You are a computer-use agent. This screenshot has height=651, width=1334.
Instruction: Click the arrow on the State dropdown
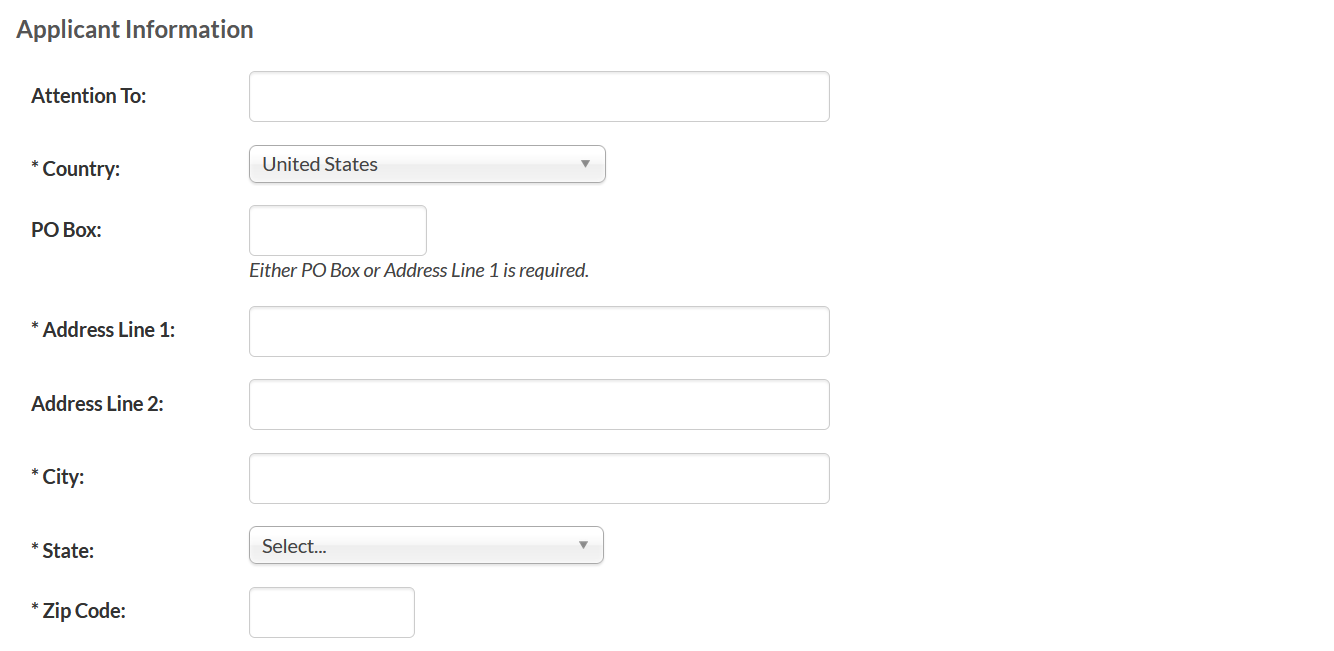[x=583, y=545]
